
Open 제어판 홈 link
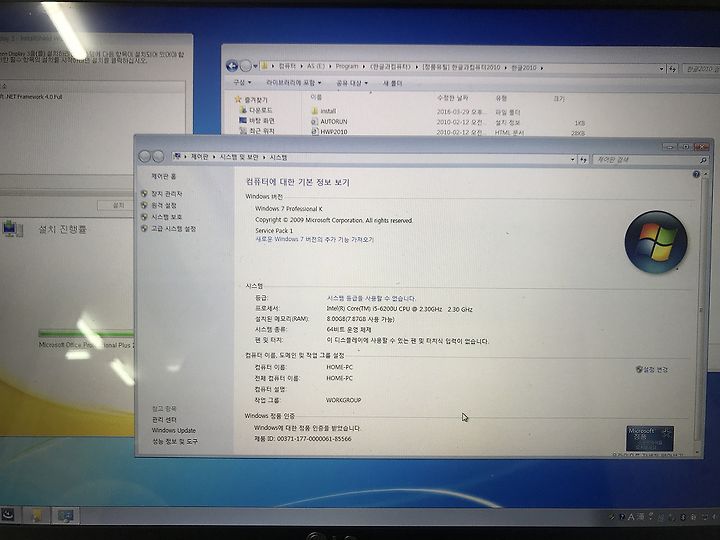(164, 176)
